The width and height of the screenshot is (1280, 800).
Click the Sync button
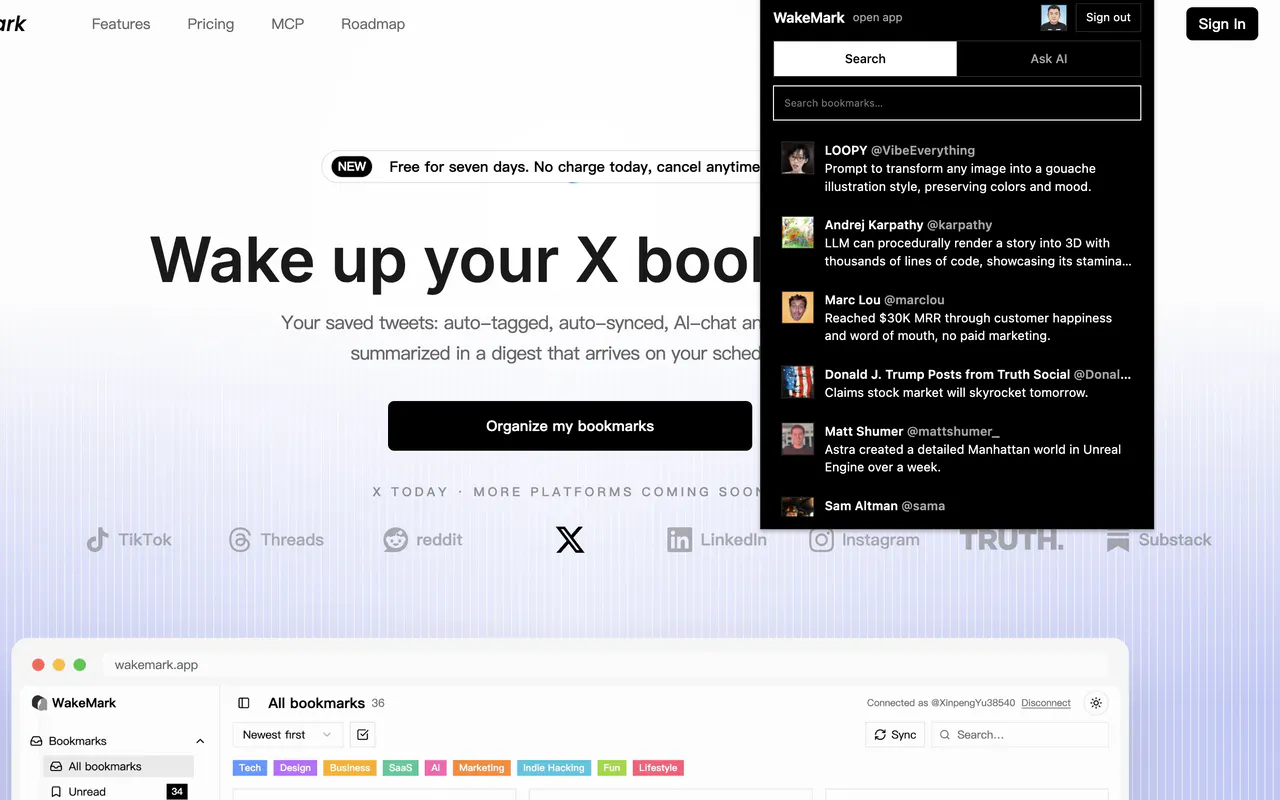tap(895, 735)
